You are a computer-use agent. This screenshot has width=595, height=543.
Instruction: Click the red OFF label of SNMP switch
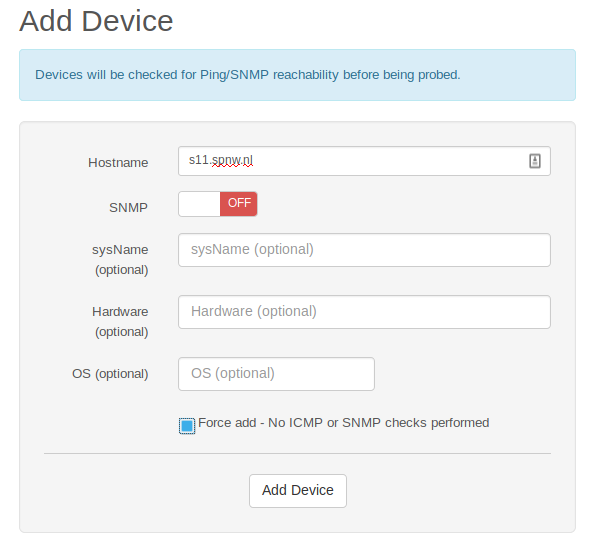tap(239, 204)
